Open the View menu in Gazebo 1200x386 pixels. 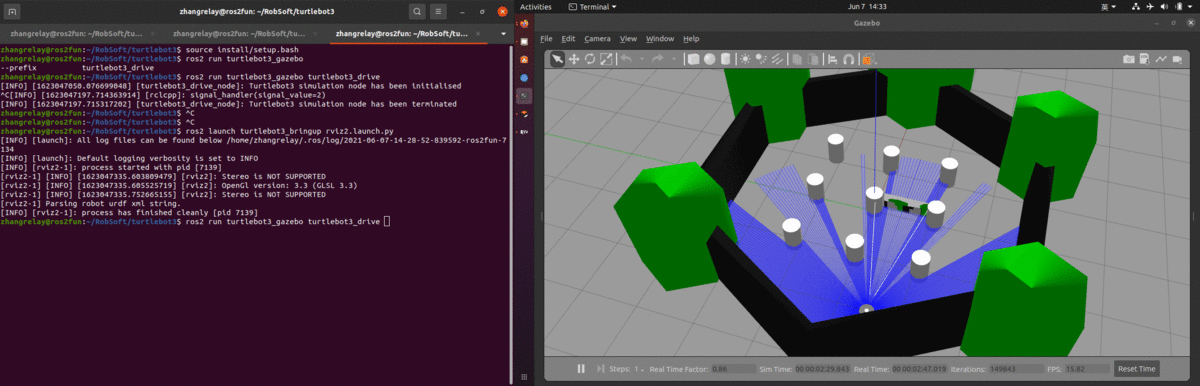[628, 39]
